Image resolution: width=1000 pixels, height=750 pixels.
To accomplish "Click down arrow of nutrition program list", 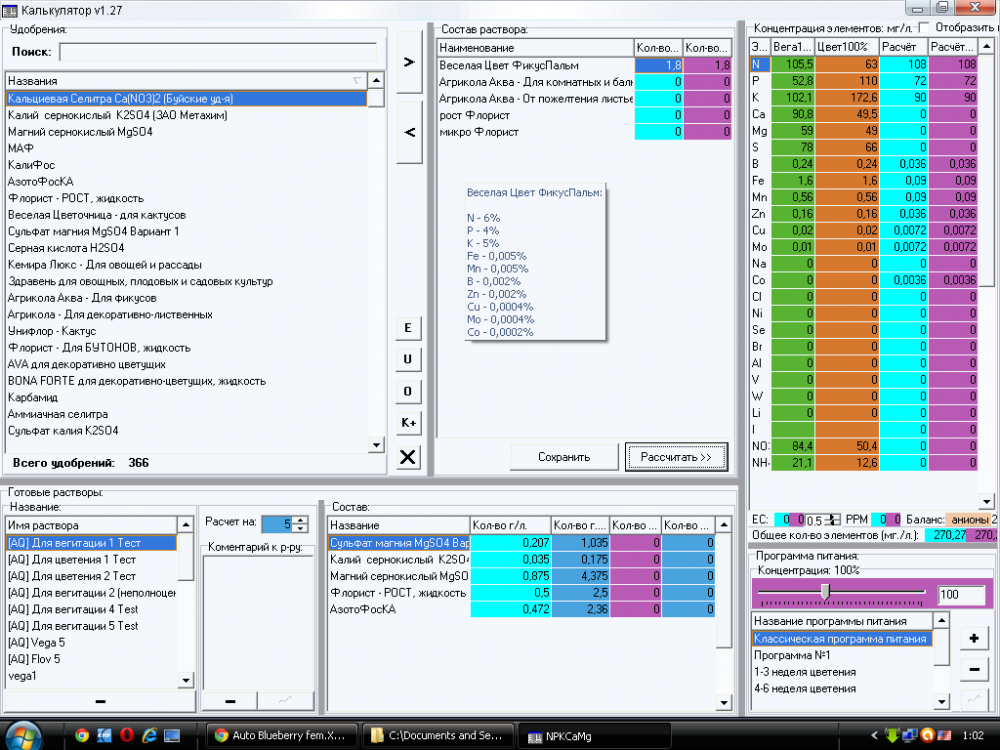I will pyautogui.click(x=941, y=702).
